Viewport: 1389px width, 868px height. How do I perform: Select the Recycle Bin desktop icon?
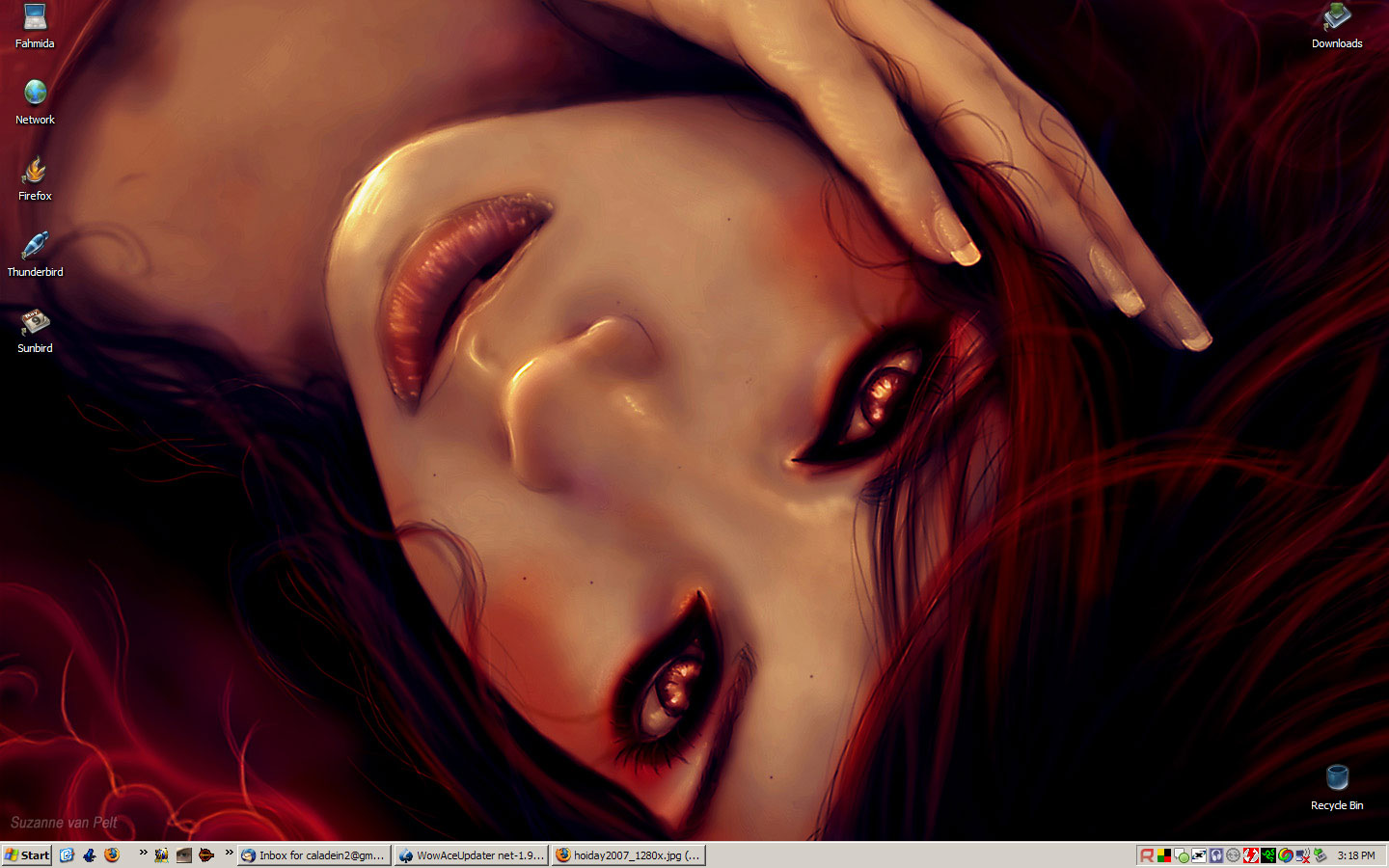(1337, 787)
